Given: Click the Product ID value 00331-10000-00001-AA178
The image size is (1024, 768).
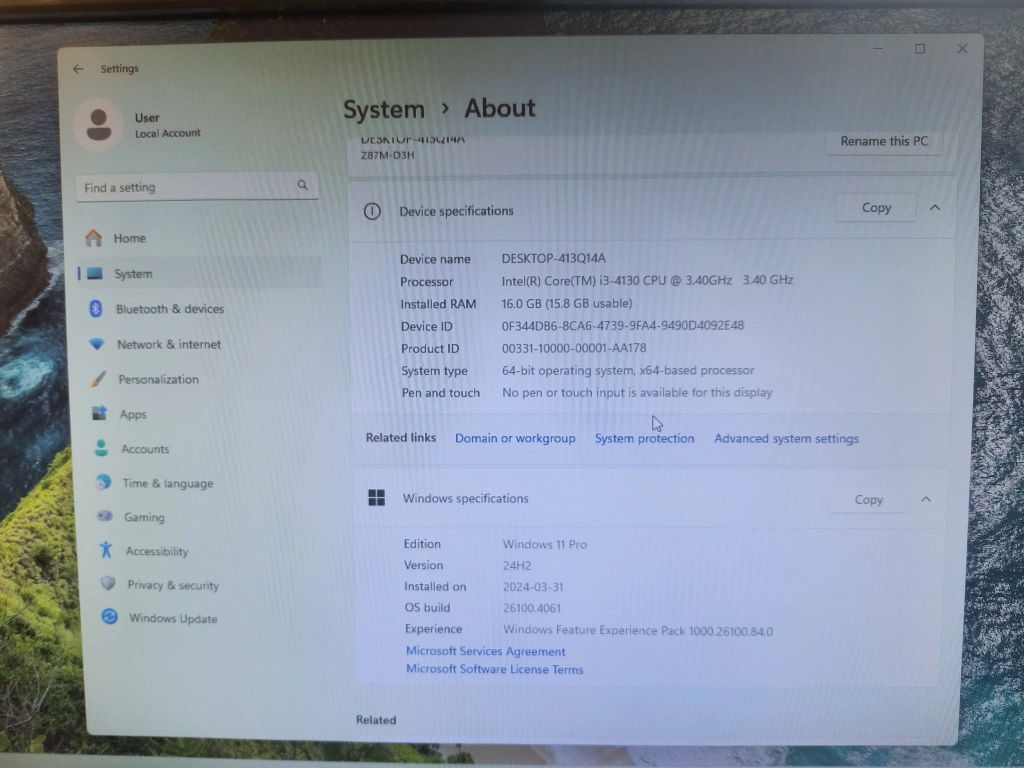Looking at the screenshot, I should (x=574, y=348).
